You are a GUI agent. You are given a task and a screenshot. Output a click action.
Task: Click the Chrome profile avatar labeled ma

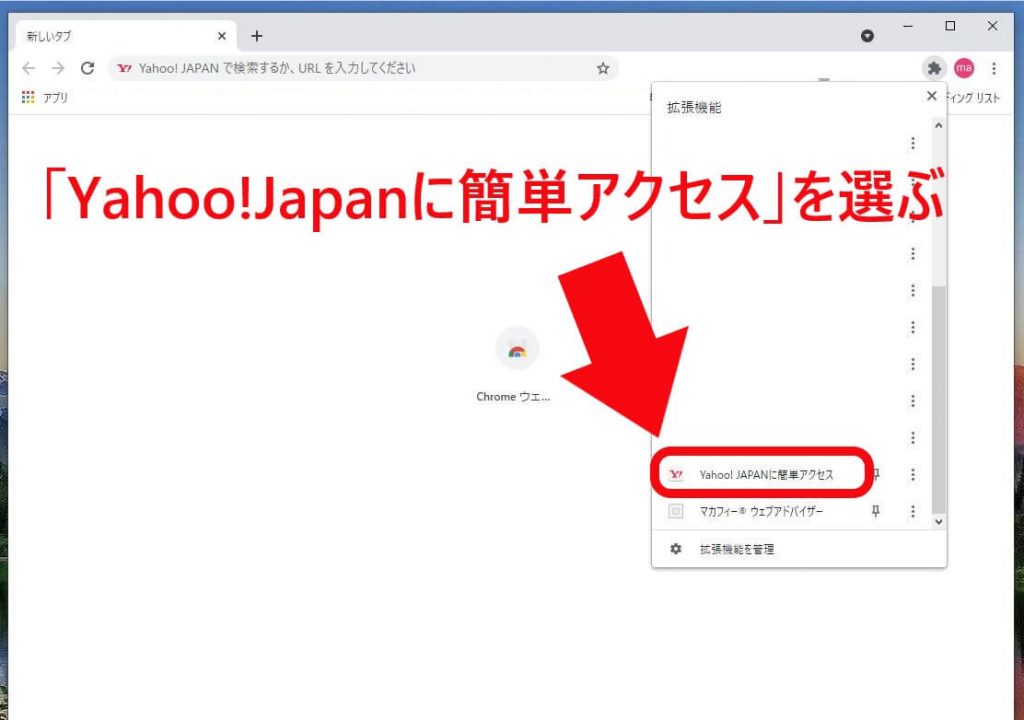963,68
